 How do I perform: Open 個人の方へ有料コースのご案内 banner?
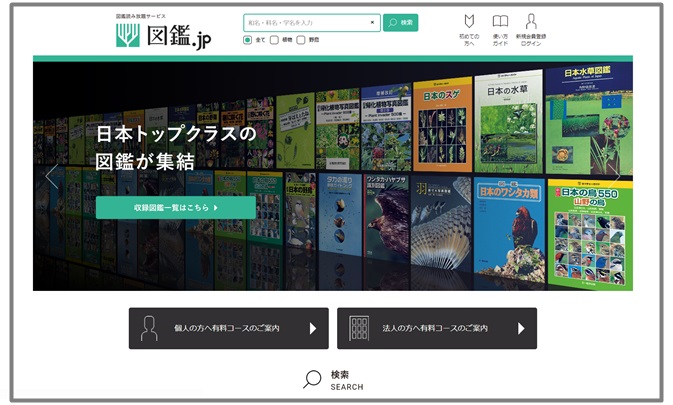pos(229,328)
